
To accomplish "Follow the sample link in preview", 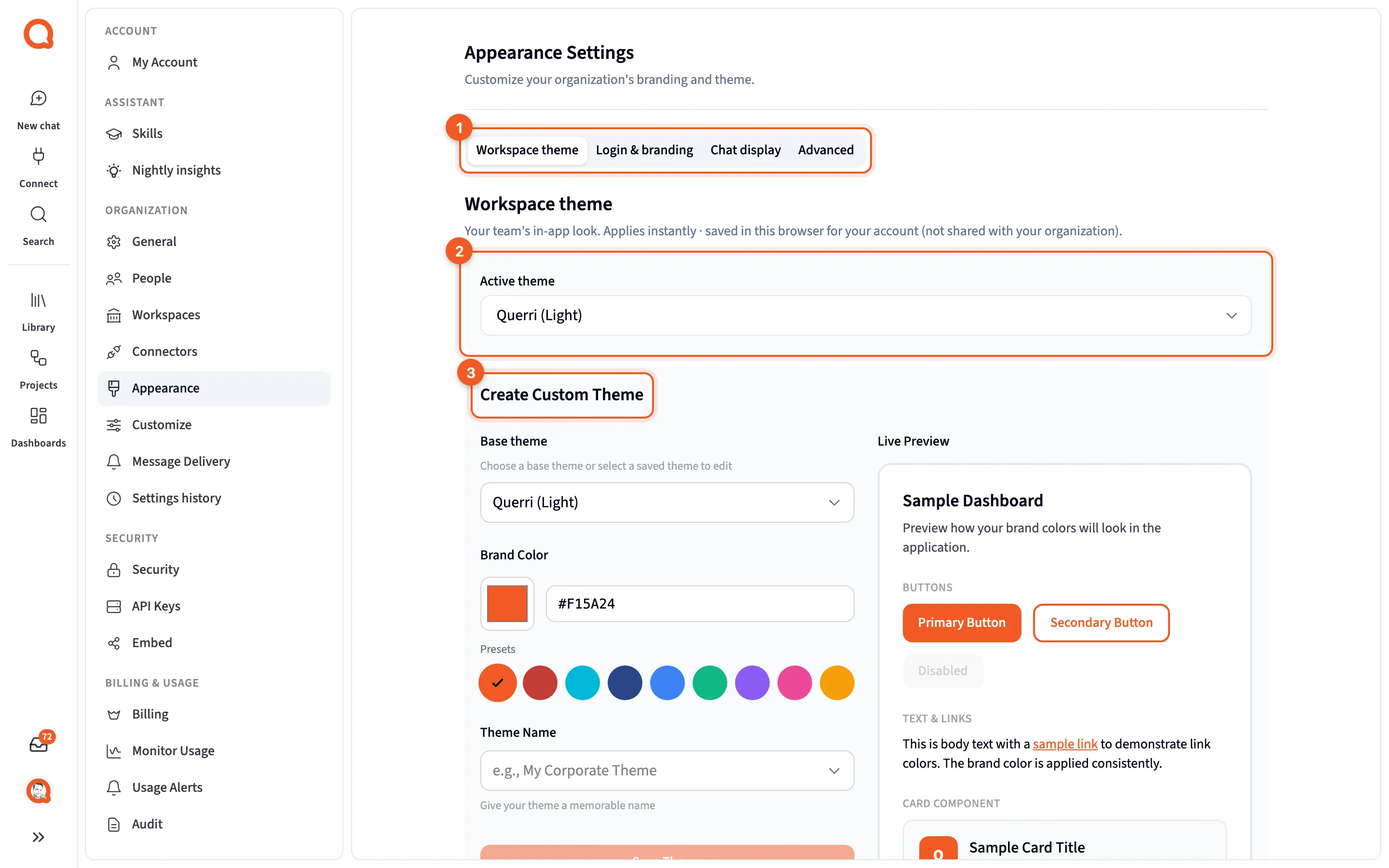I will point(1065,744).
